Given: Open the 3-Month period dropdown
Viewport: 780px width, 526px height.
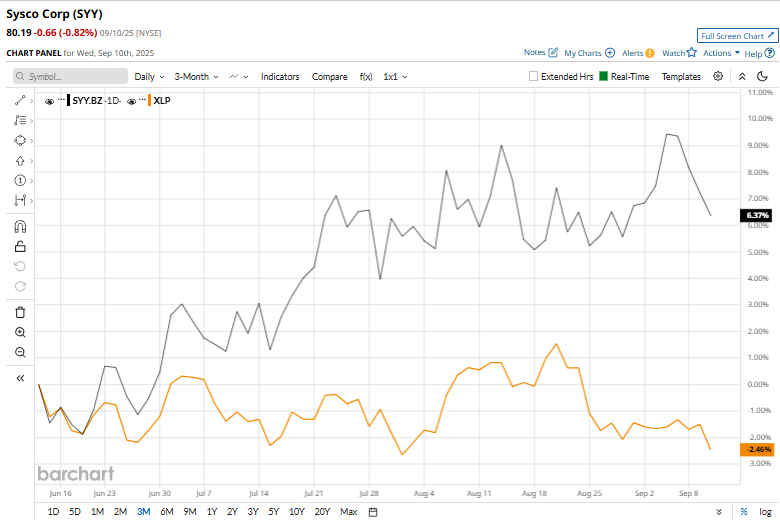Looking at the screenshot, I should coord(196,77).
